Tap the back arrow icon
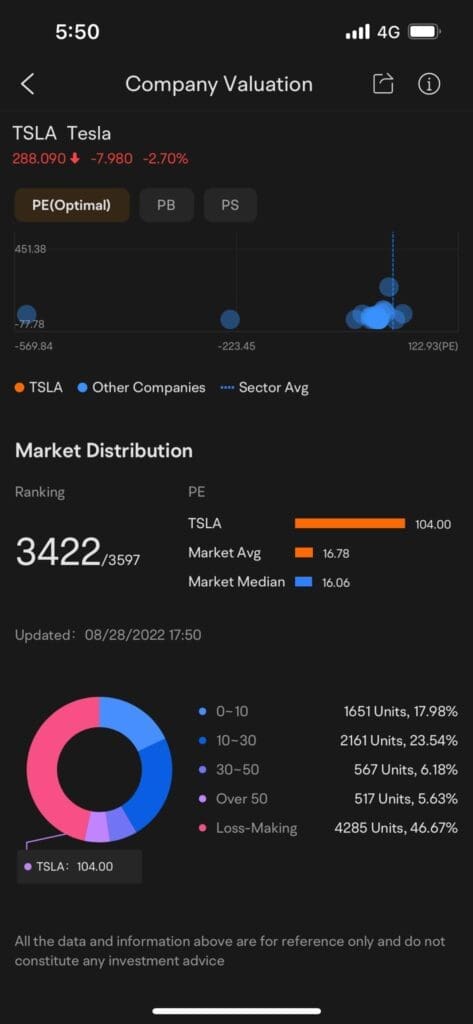473x1024 pixels. (x=27, y=84)
